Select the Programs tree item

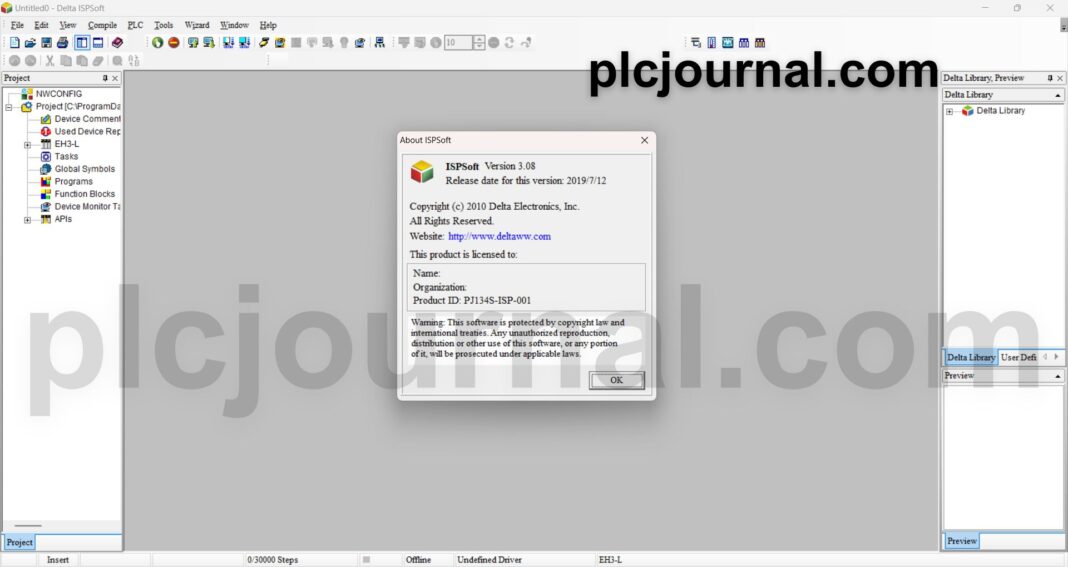(x=74, y=182)
